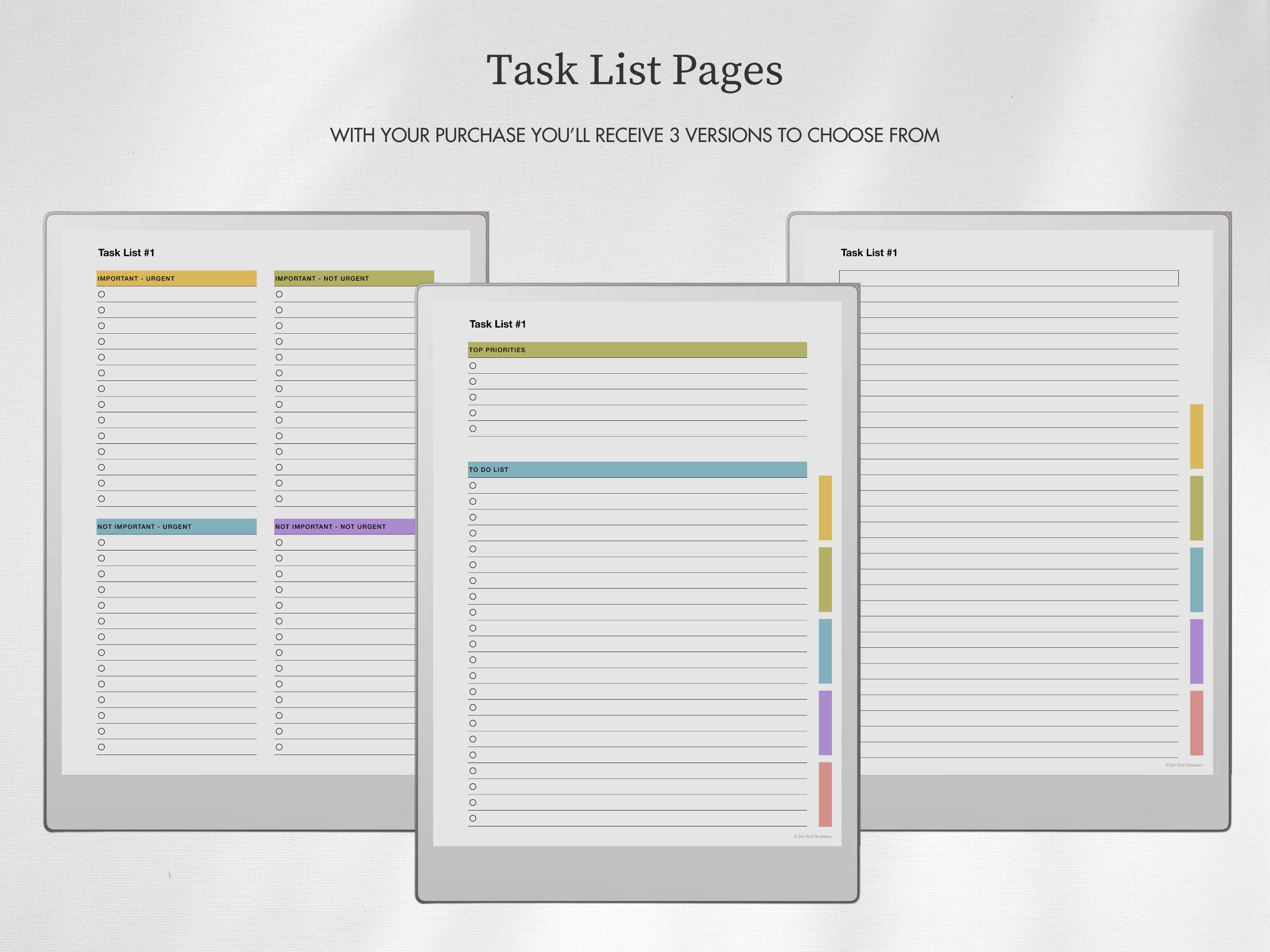The image size is (1270, 952).
Task: Check first circle under Important - Urgent
Action: [102, 294]
